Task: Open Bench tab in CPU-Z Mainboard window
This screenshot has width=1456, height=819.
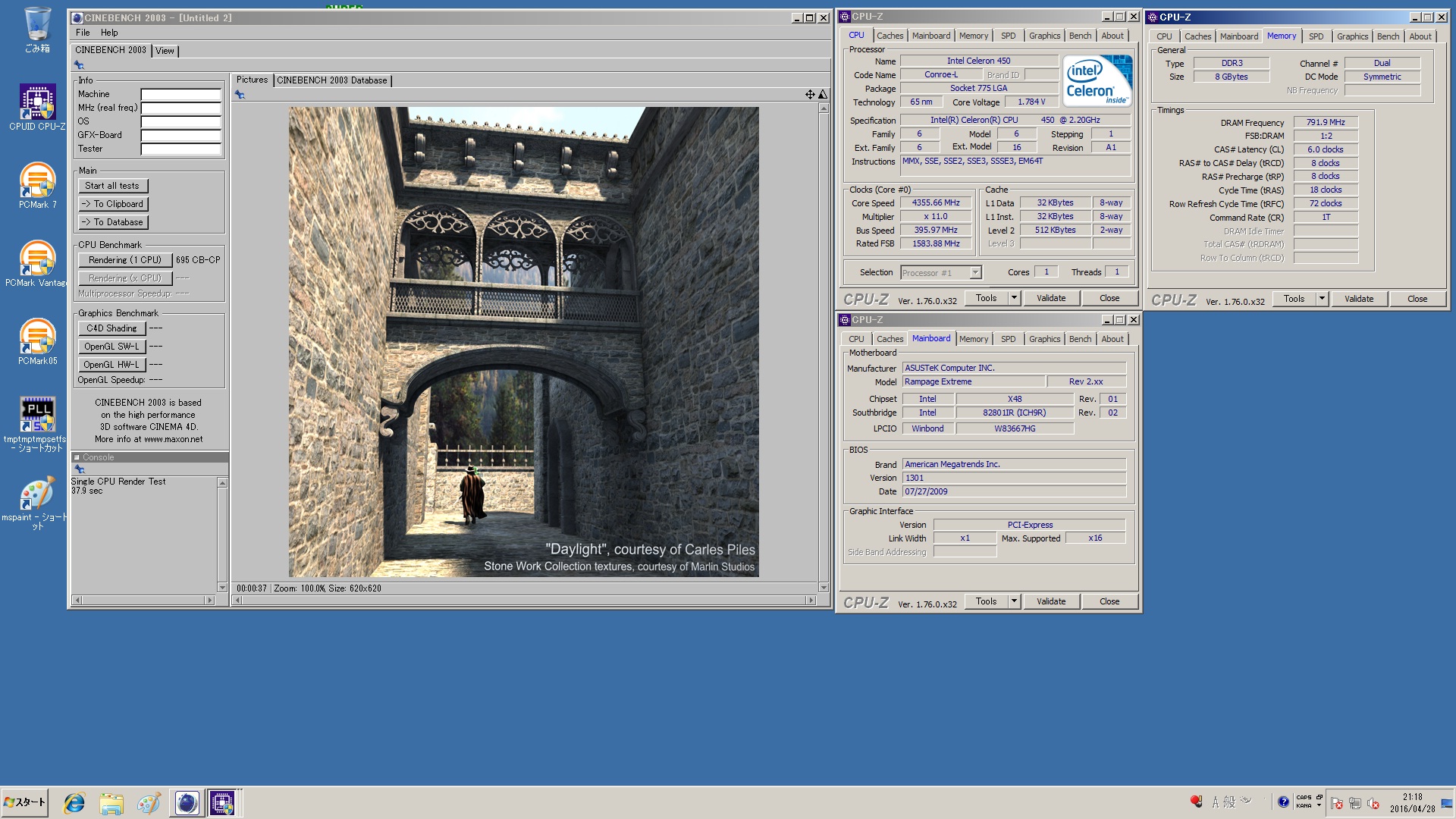Action: (x=1080, y=339)
